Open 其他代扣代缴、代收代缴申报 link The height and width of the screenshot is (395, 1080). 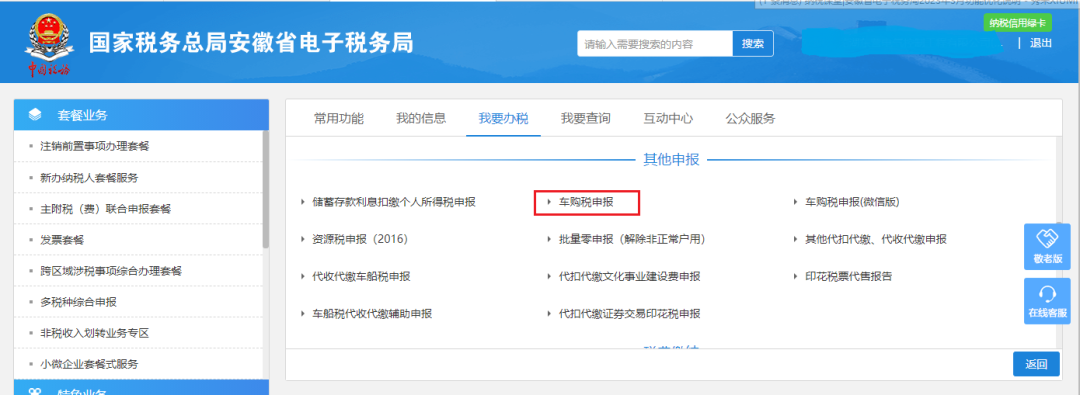876,239
